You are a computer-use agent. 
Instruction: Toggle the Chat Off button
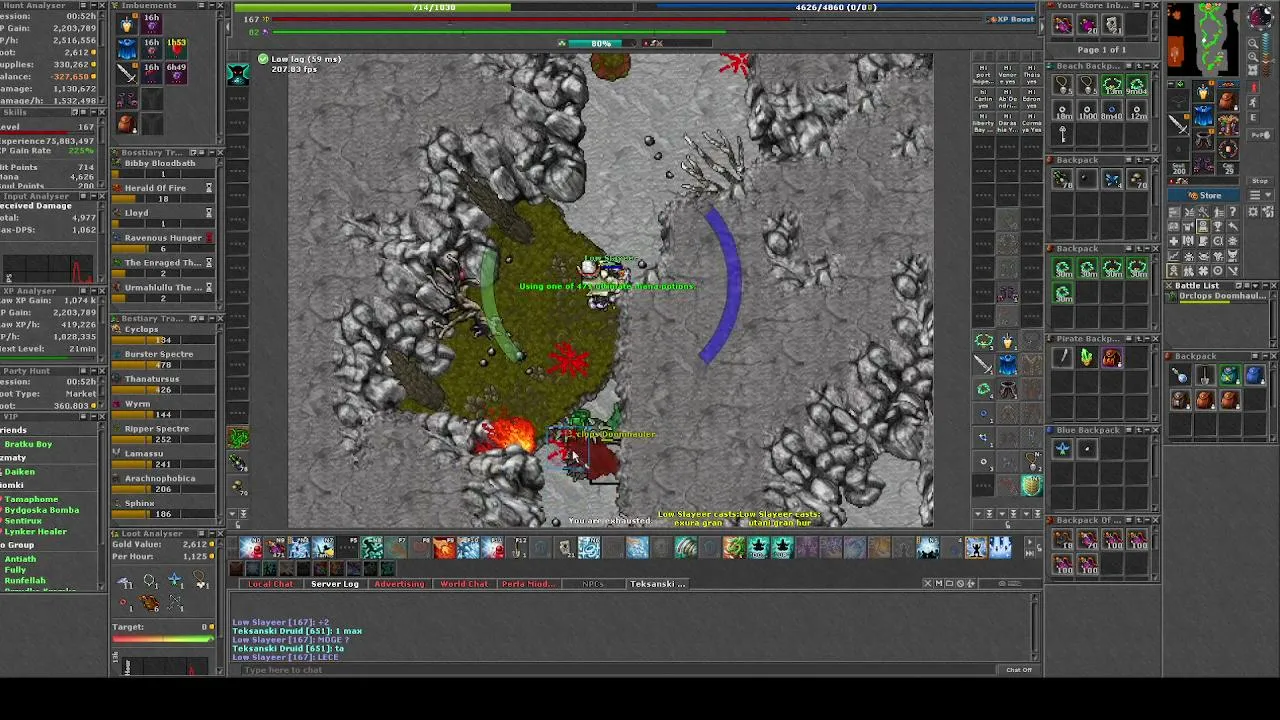tap(1019, 670)
